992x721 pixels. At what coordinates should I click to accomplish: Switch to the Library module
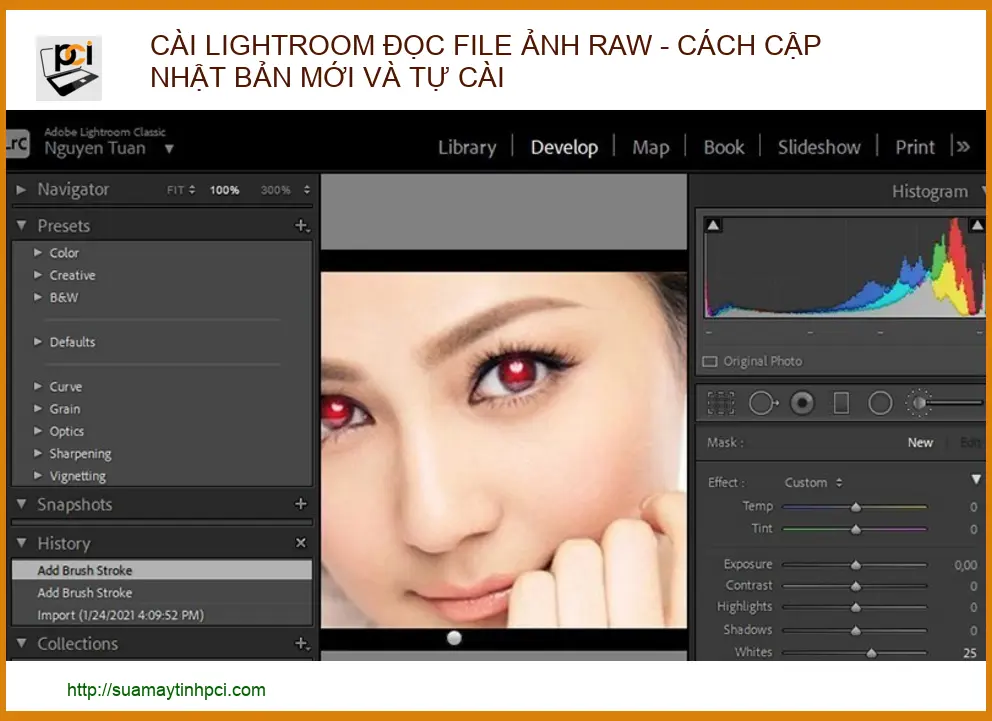468,147
